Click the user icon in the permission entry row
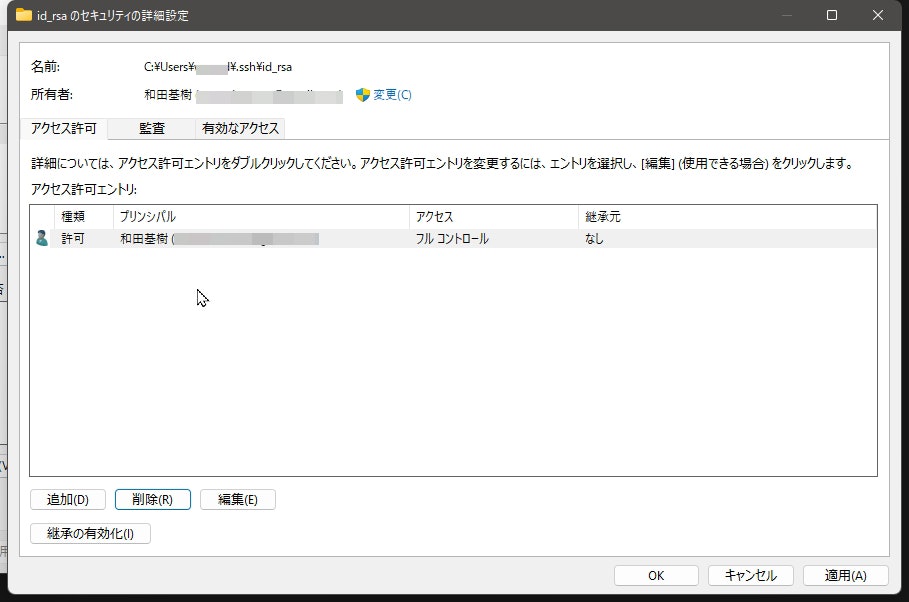Screen dimensions: 909x602 42,238
